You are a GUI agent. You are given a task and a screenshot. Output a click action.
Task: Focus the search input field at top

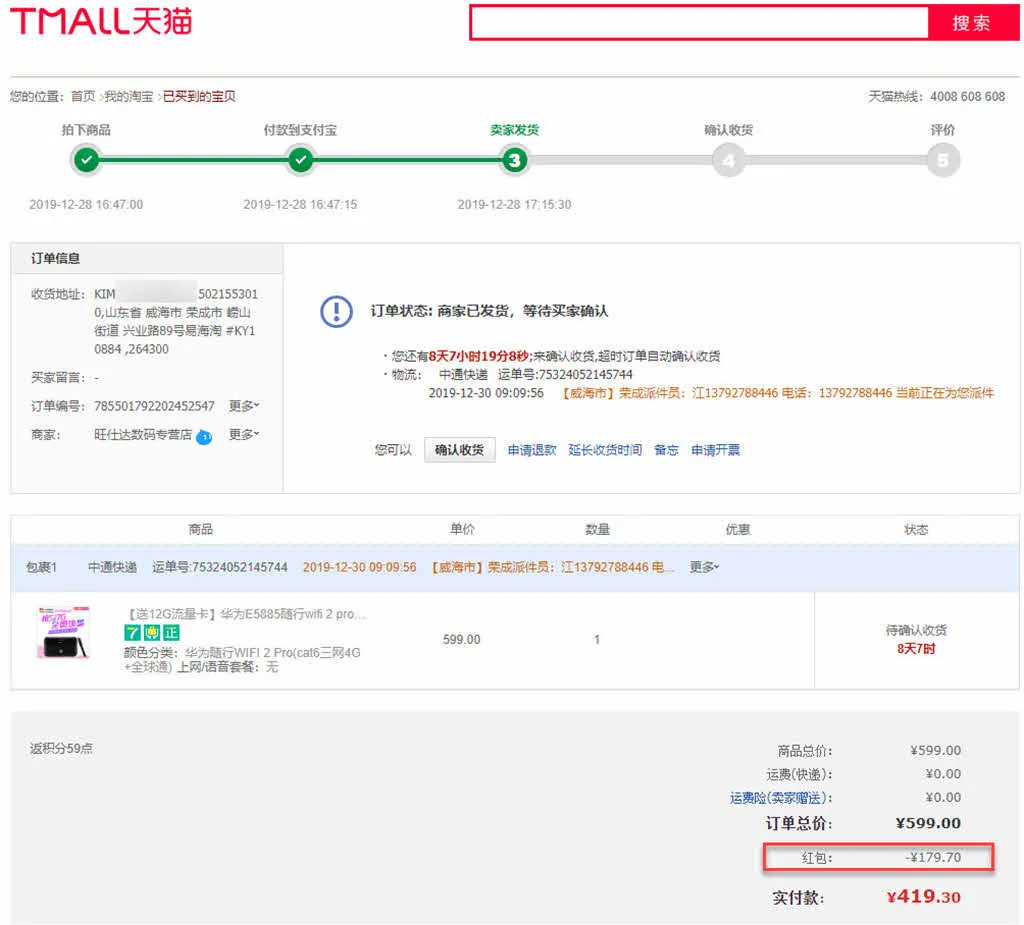[x=700, y=23]
